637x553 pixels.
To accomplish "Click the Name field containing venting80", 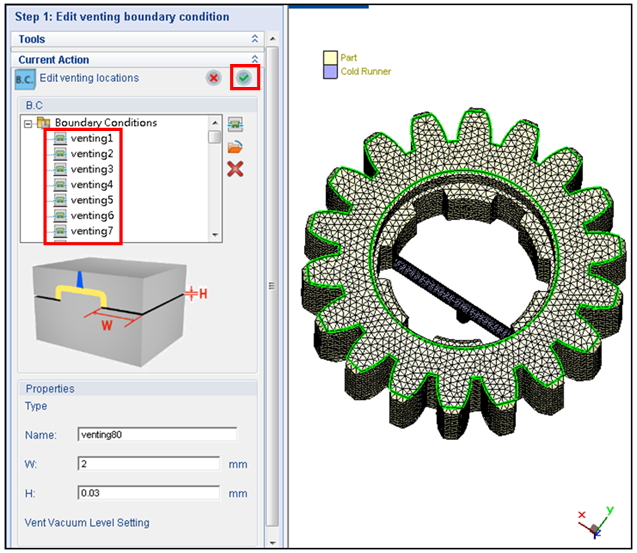I will pyautogui.click(x=157, y=434).
